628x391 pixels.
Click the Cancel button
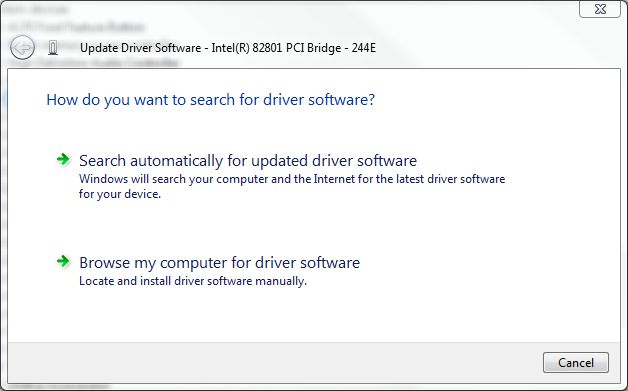(576, 363)
